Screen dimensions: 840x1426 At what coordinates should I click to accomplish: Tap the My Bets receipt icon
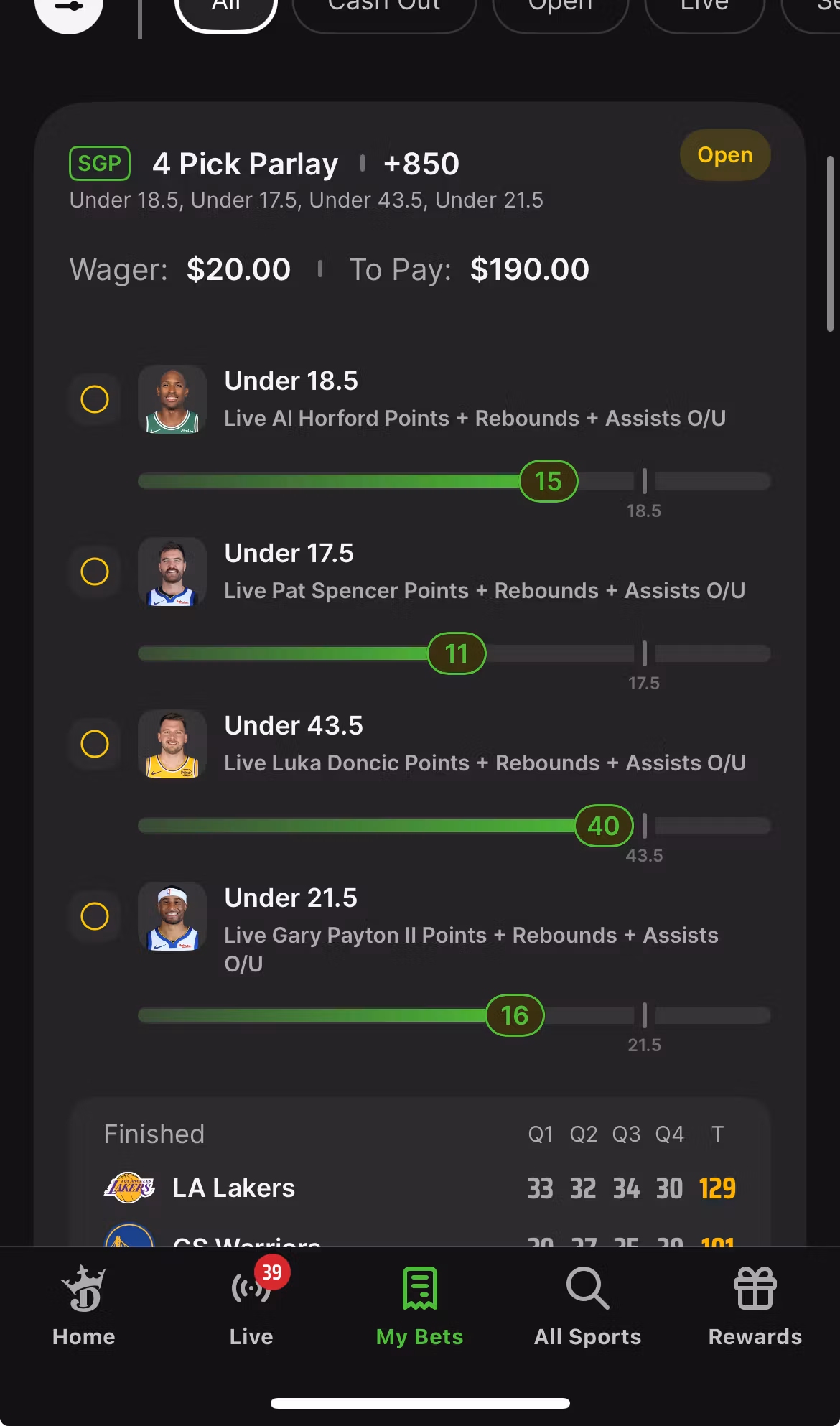pos(419,1288)
